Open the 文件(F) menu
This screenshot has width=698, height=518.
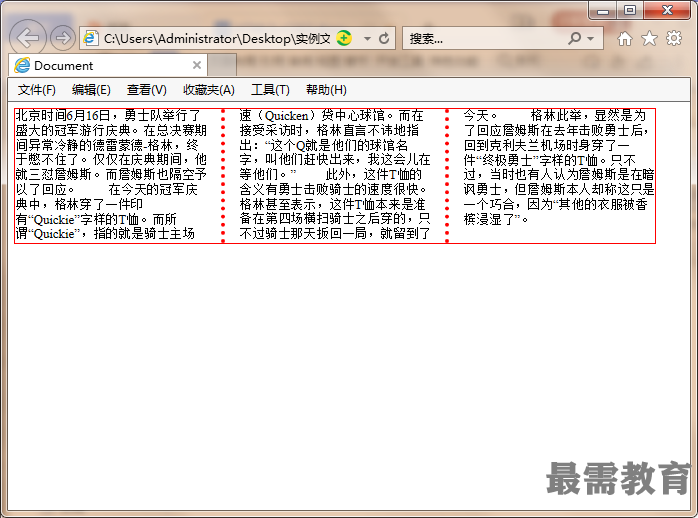[37, 90]
